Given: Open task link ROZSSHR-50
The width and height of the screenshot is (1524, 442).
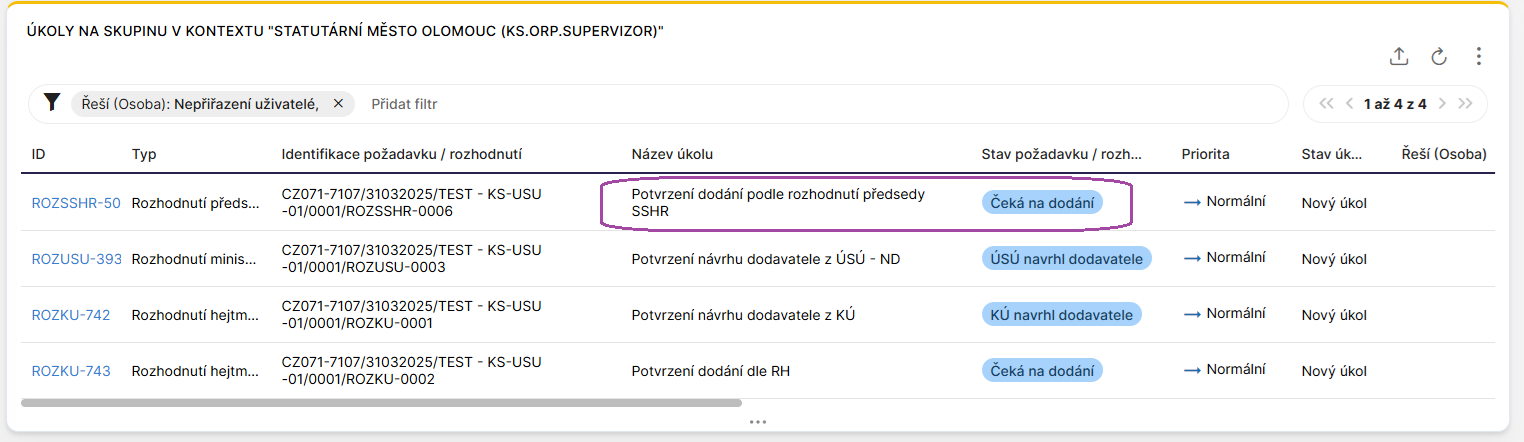Looking at the screenshot, I should click(76, 203).
